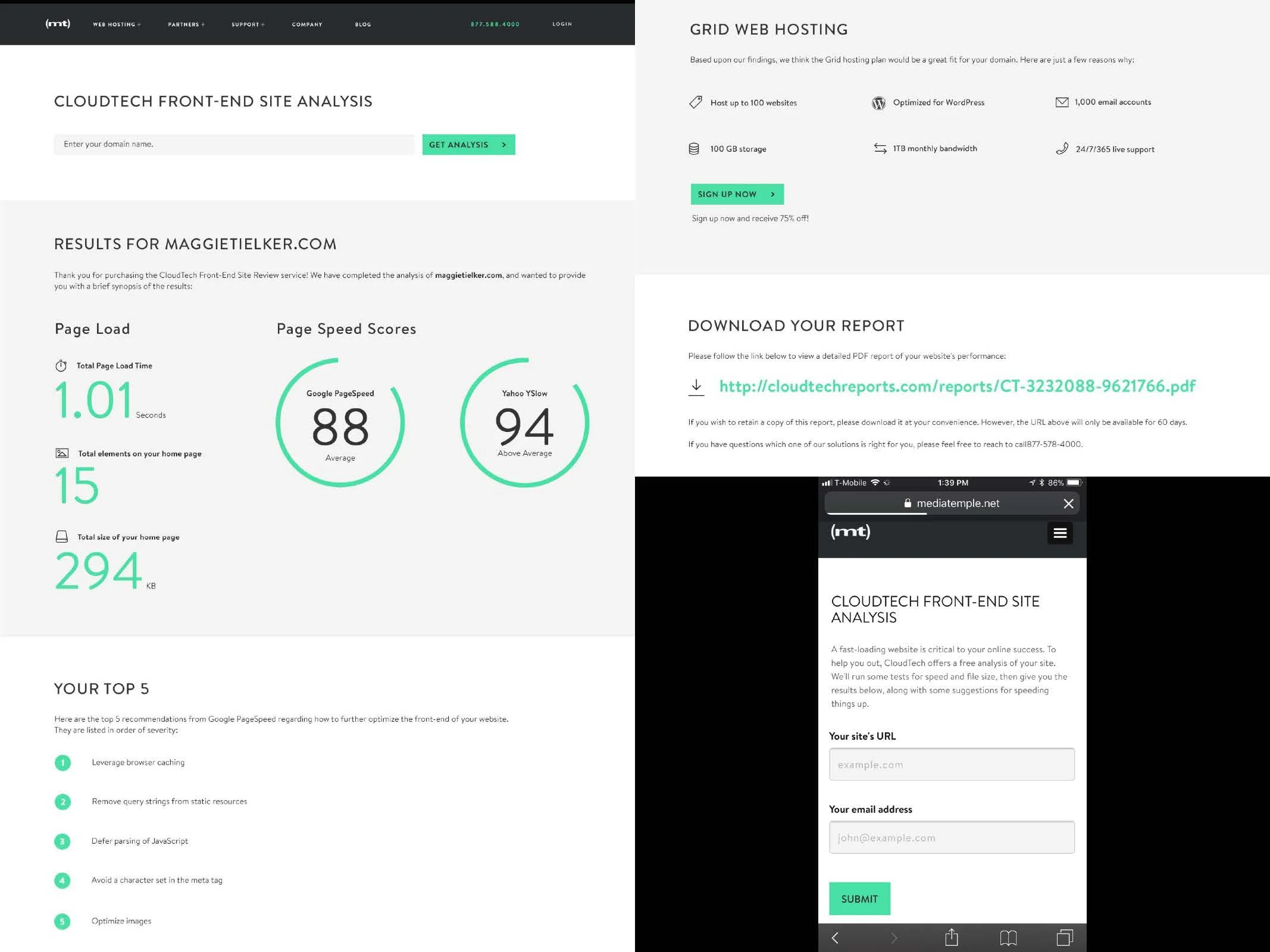Tap the X stop-loading button in phone address bar
The width and height of the screenshot is (1270, 952).
pyautogui.click(x=1068, y=504)
